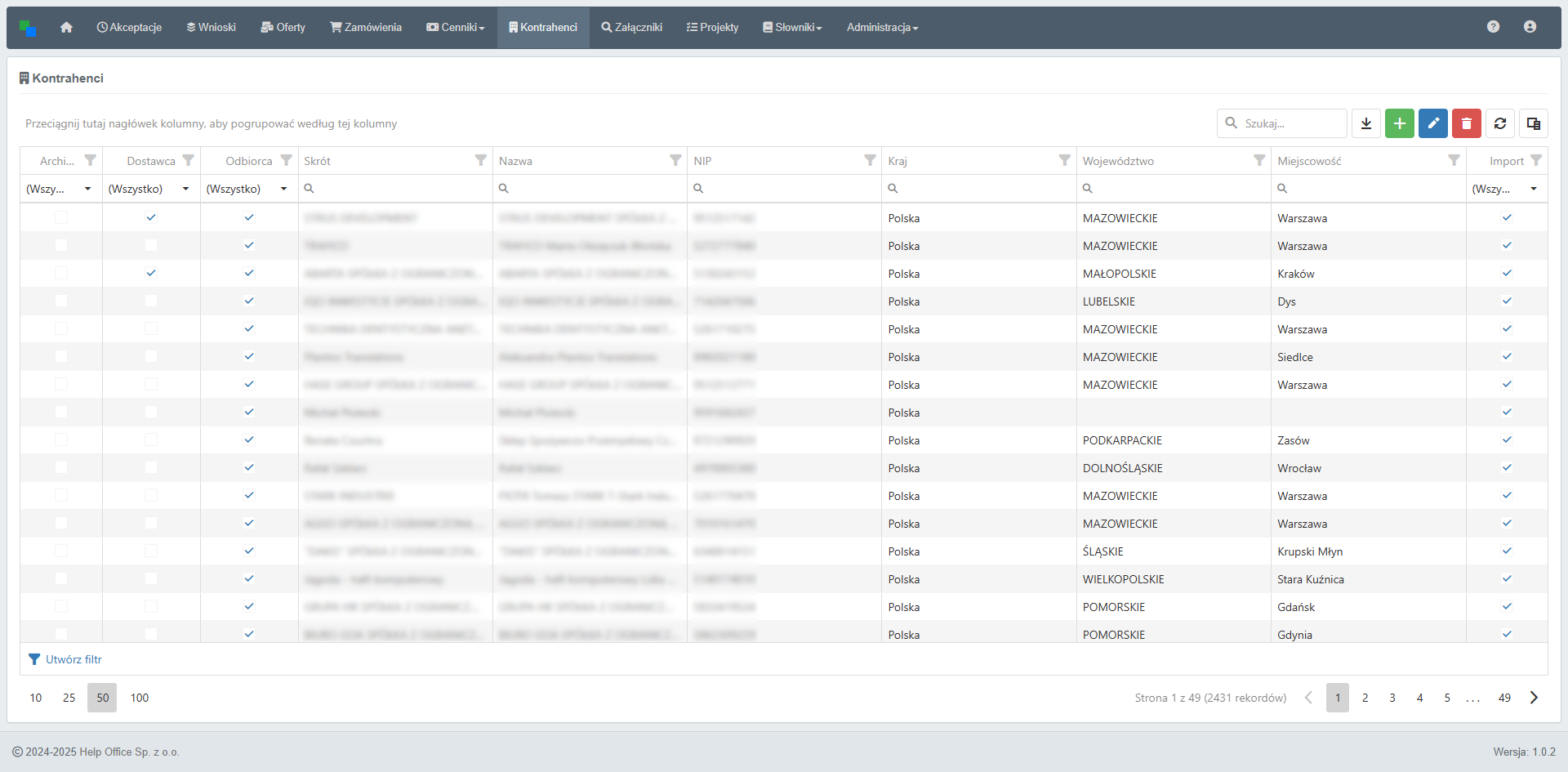Open the user account icon
The width and height of the screenshot is (1568, 772).
[1530, 27]
